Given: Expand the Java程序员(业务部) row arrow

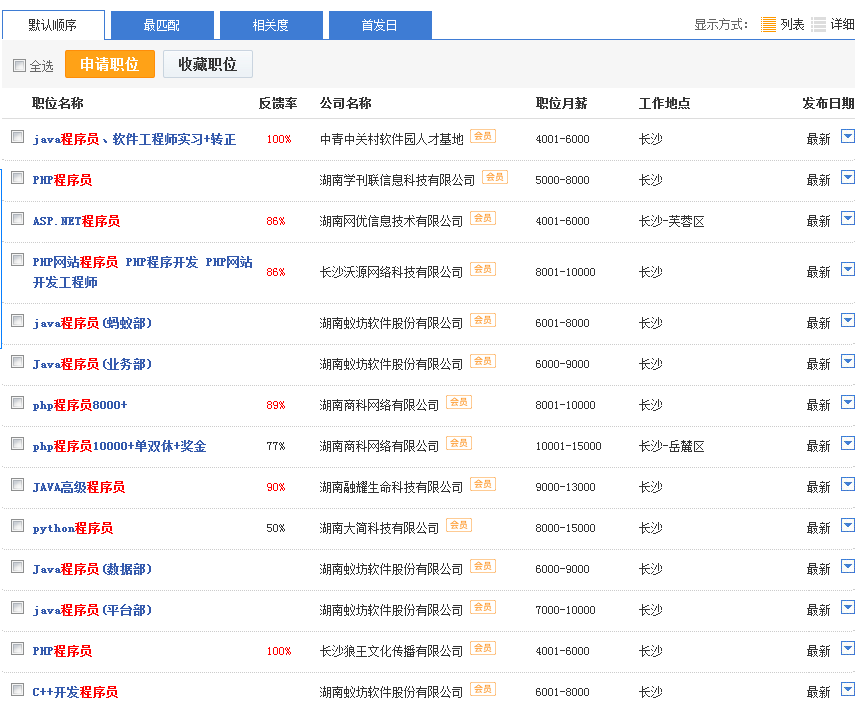Looking at the screenshot, I should 848,361.
